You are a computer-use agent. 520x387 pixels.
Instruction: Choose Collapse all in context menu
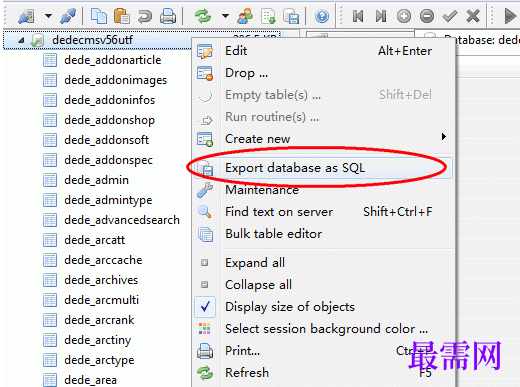pos(323,285)
